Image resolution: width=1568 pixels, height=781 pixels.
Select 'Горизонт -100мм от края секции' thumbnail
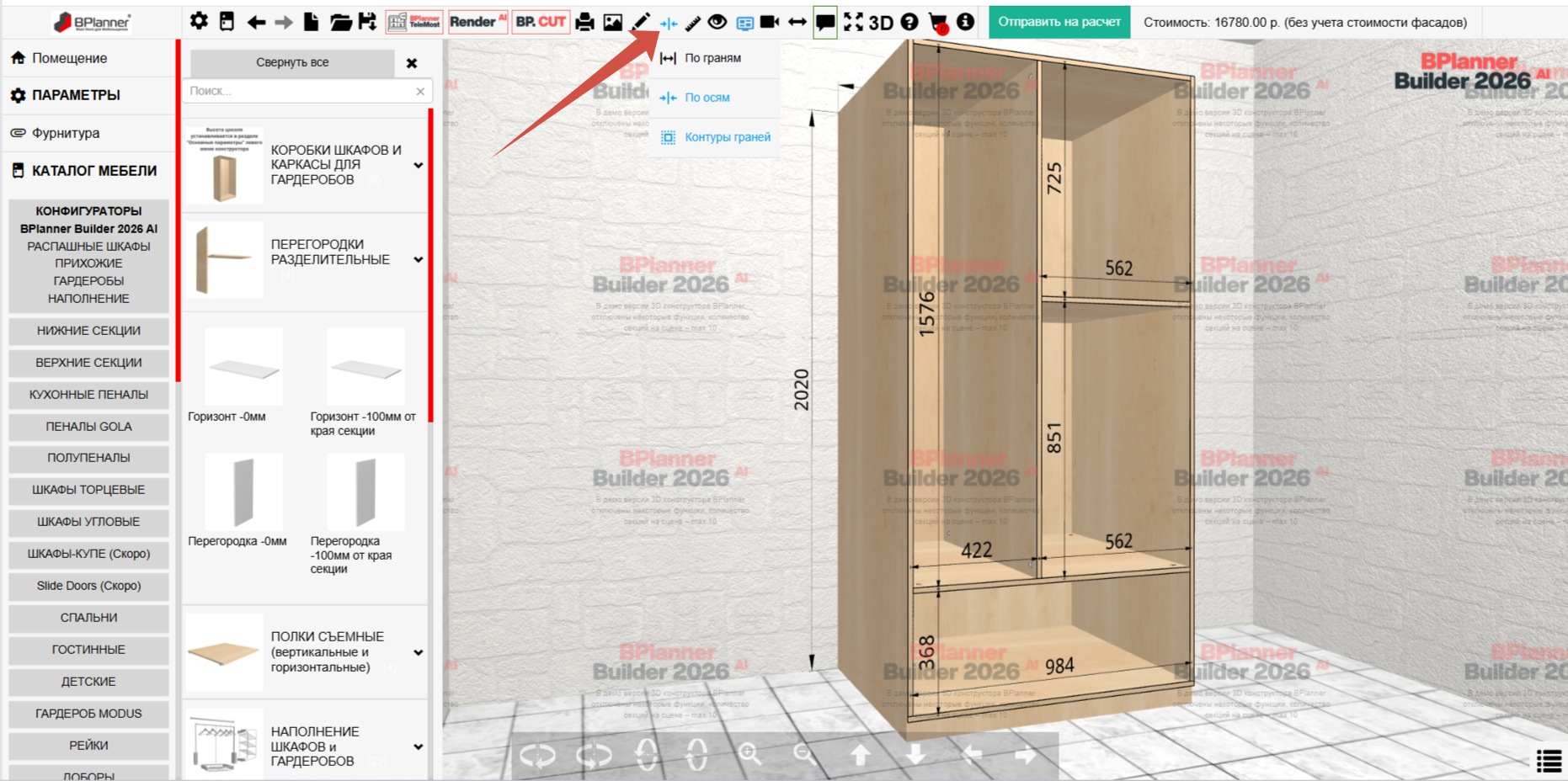pyautogui.click(x=365, y=367)
